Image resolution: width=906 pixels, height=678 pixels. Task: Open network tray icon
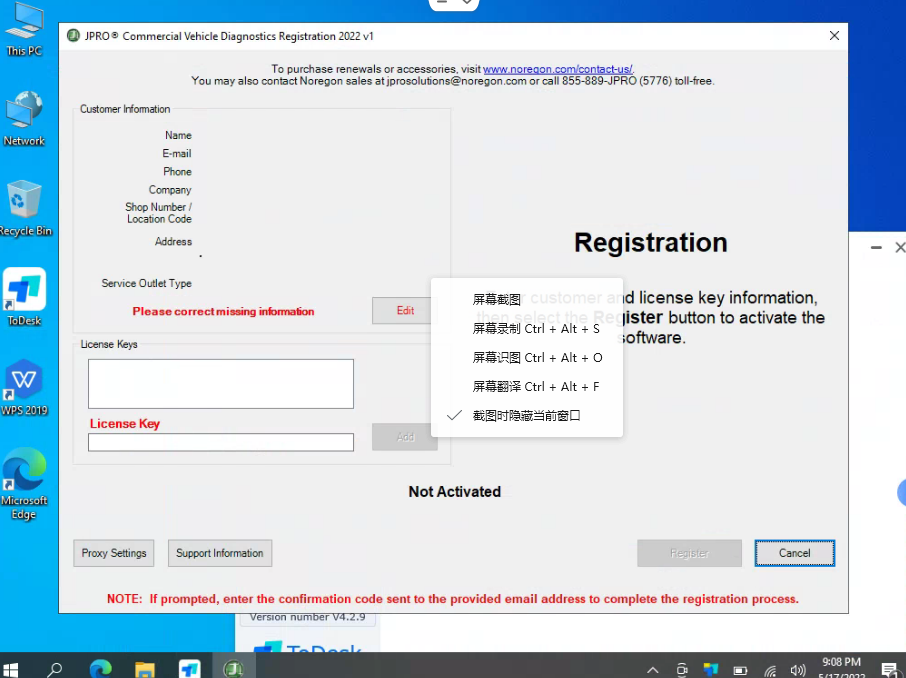(770, 670)
